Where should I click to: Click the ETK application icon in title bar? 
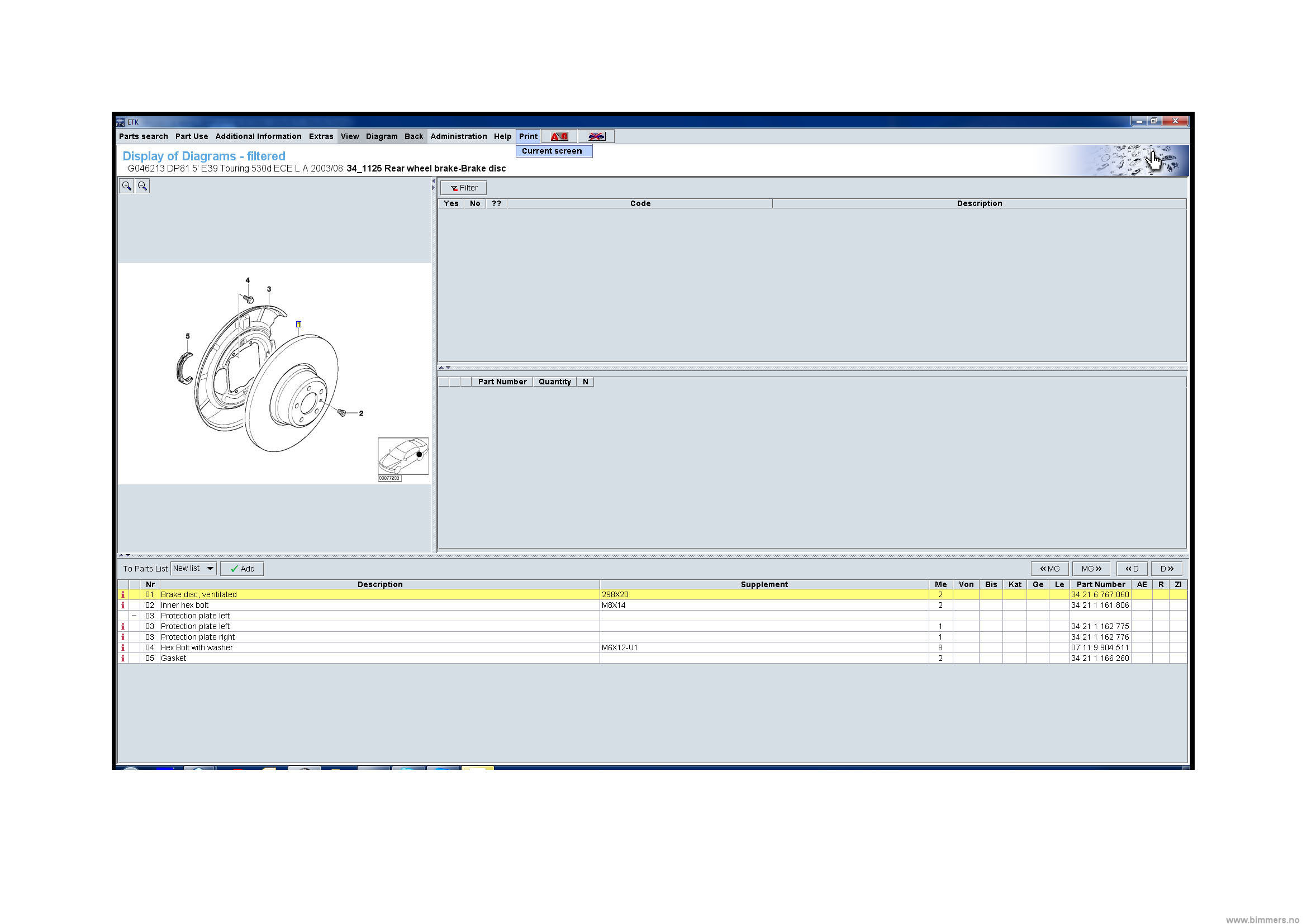point(120,122)
